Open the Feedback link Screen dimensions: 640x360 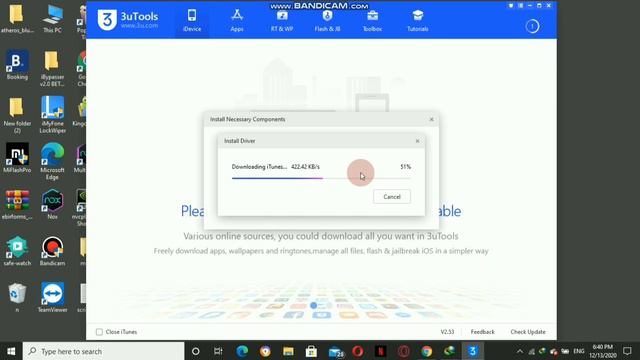coord(482,332)
